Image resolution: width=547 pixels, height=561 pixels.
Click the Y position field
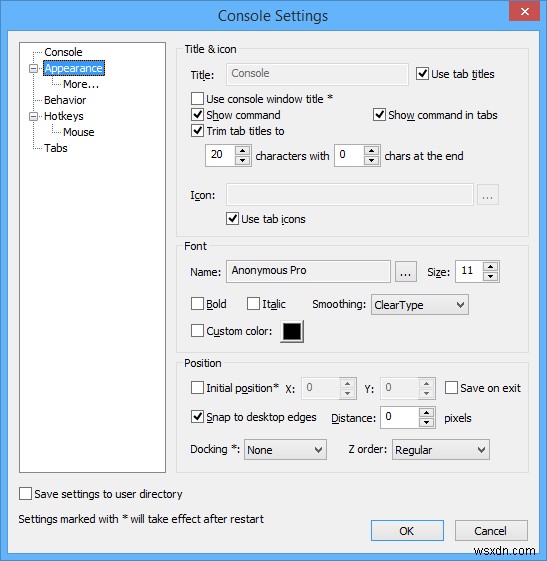pos(400,388)
